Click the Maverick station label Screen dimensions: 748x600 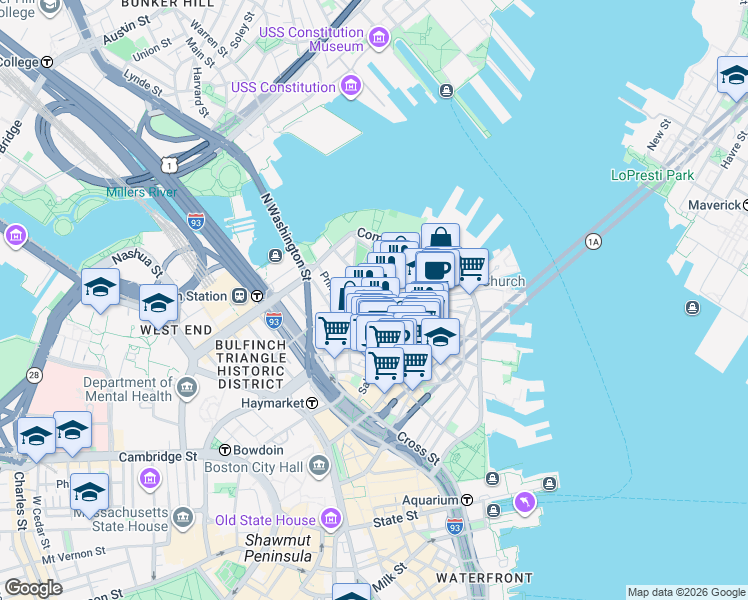(x=714, y=205)
